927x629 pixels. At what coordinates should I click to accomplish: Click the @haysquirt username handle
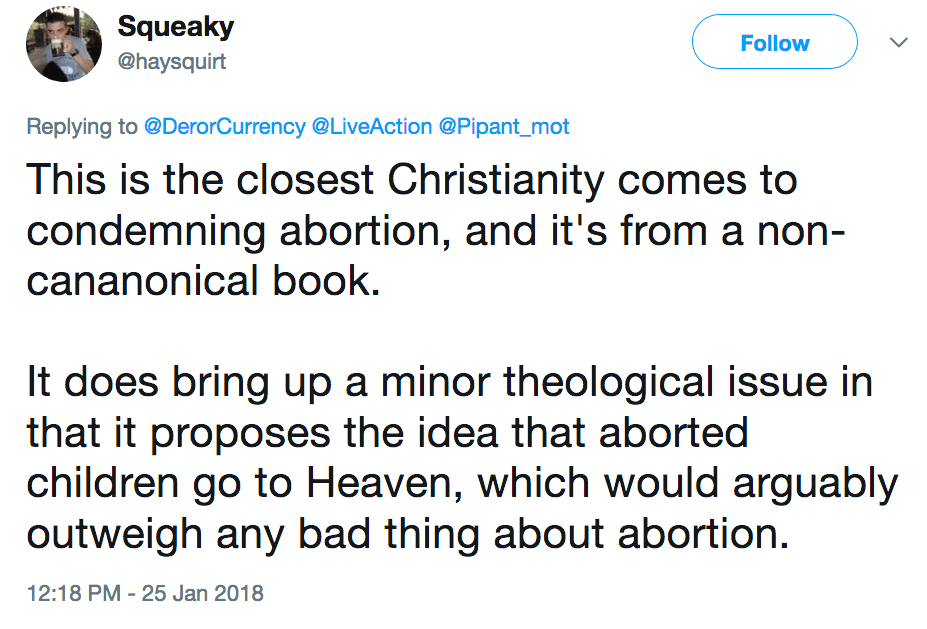tap(171, 62)
